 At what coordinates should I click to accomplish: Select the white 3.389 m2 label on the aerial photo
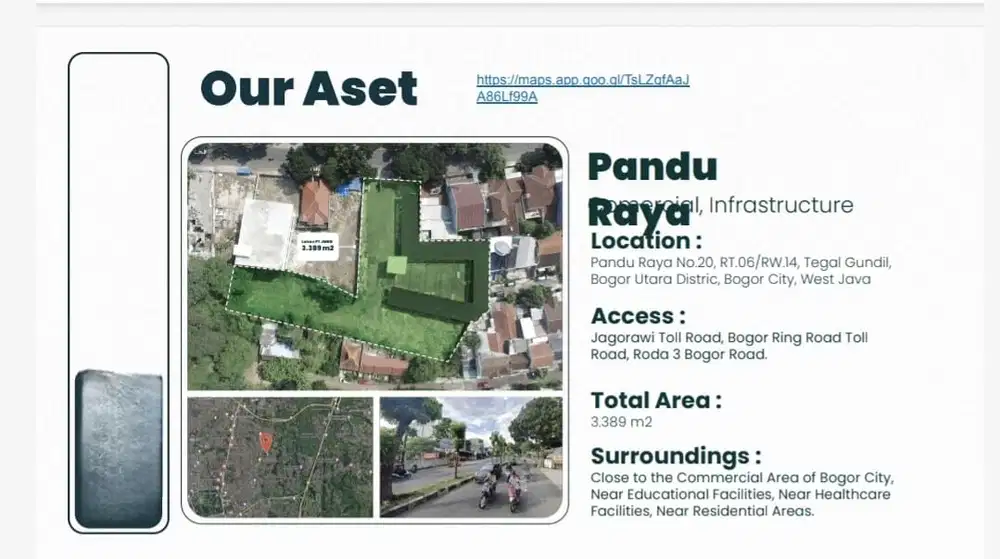coord(318,246)
